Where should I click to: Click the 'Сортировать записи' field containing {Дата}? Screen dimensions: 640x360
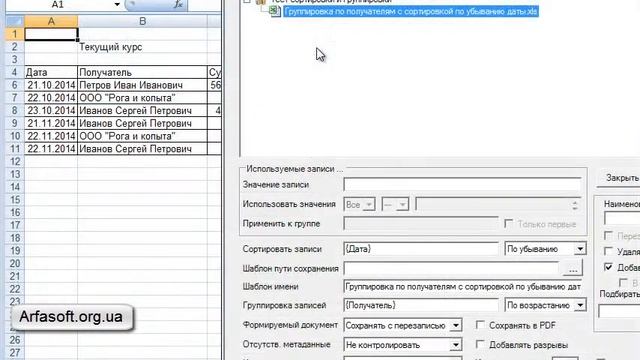421,249
